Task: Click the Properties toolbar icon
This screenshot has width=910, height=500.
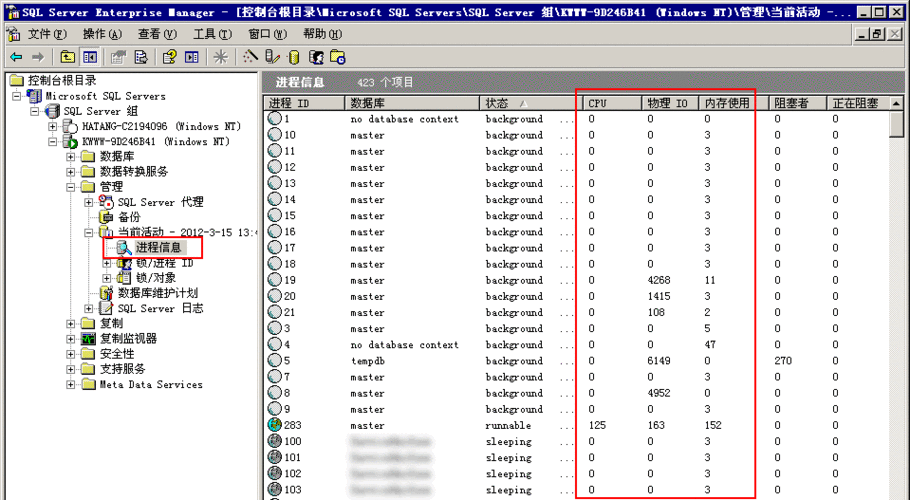Action: point(119,57)
